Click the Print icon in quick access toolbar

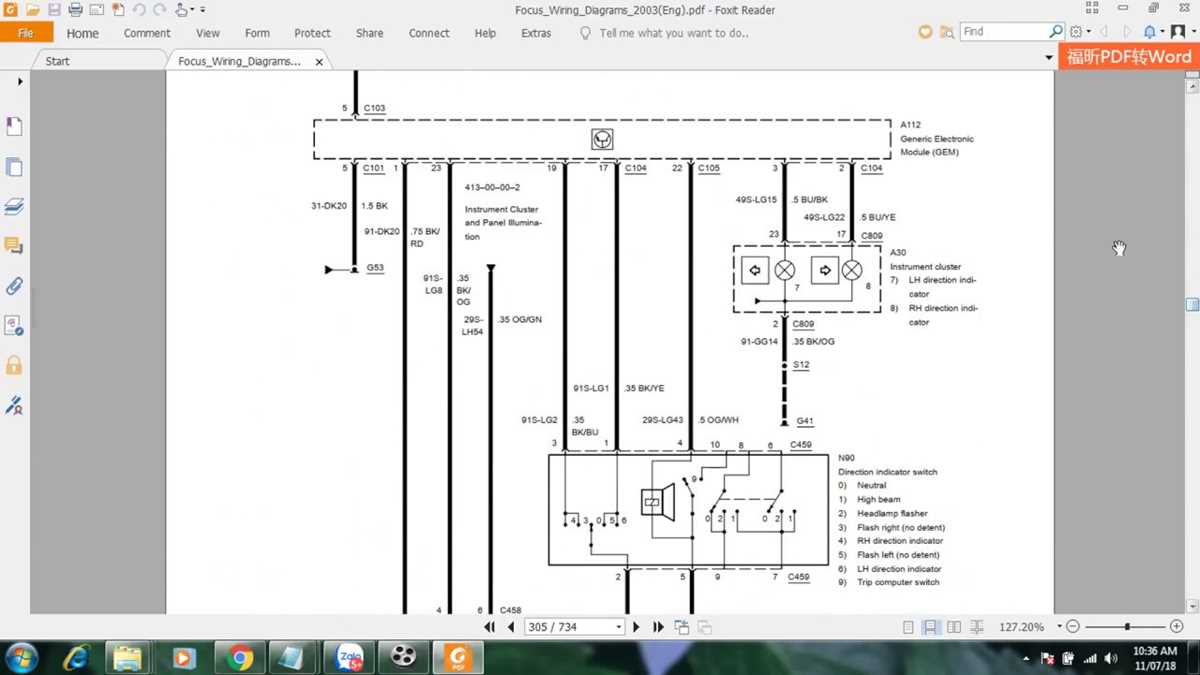click(75, 10)
